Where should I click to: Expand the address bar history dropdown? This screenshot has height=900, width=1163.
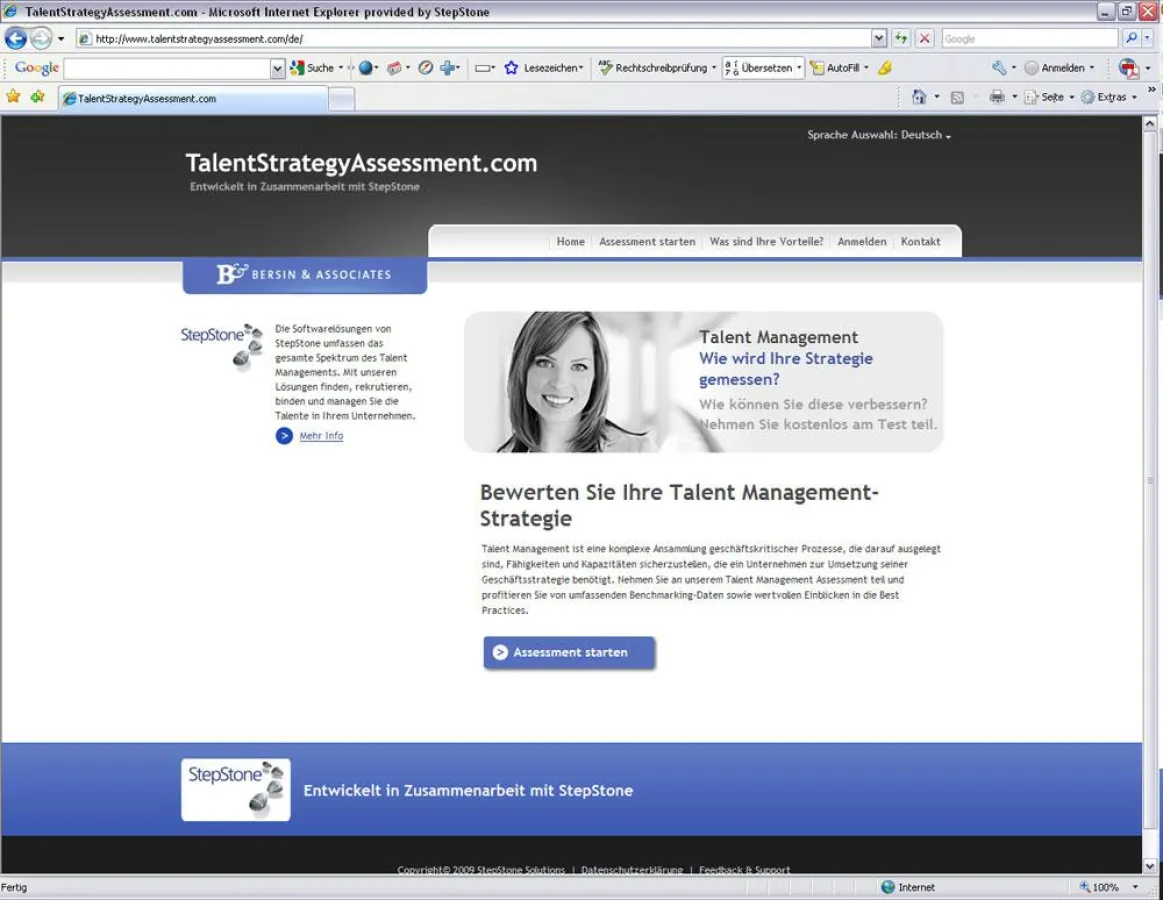pyautogui.click(x=878, y=38)
